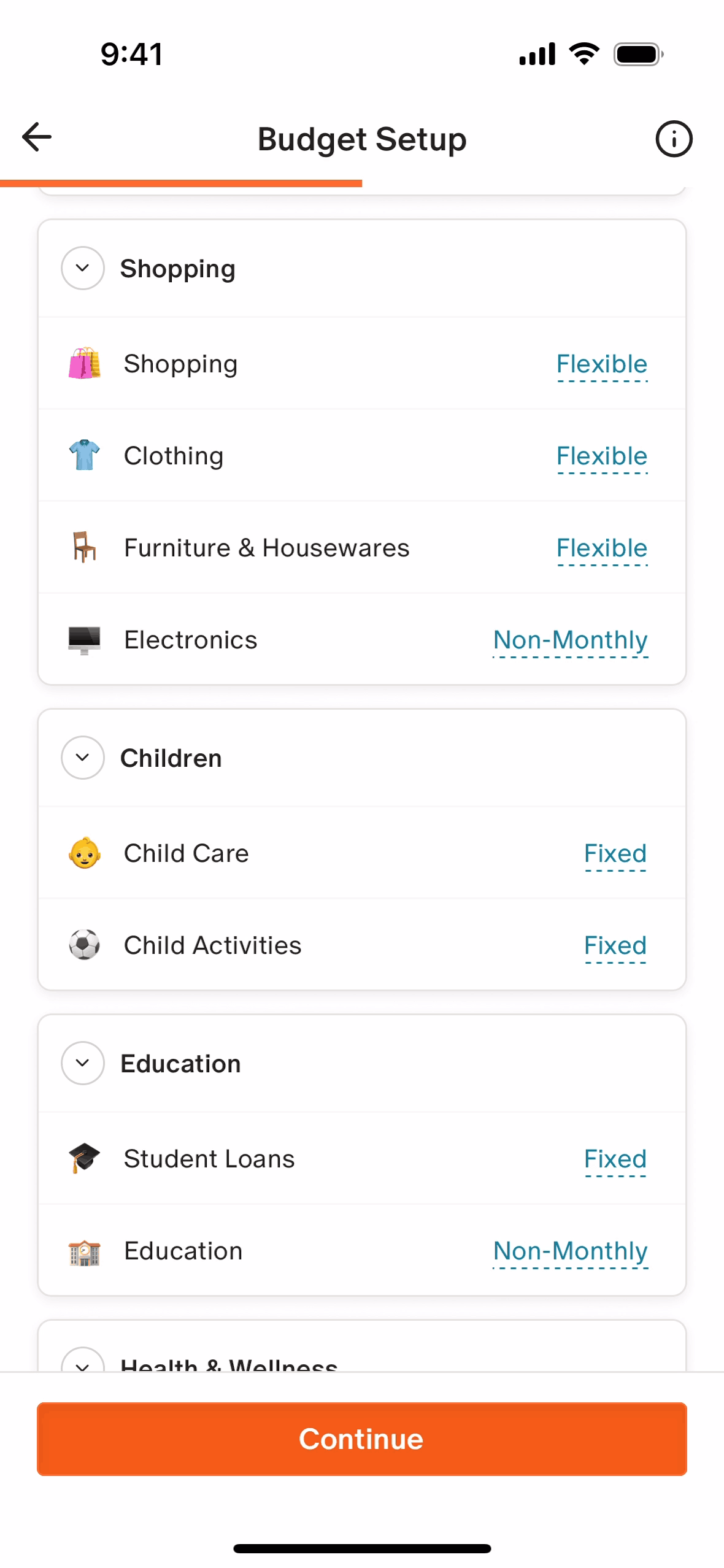The image size is (724, 1568).
Task: Tap the baby face Child Care icon
Action: click(84, 853)
